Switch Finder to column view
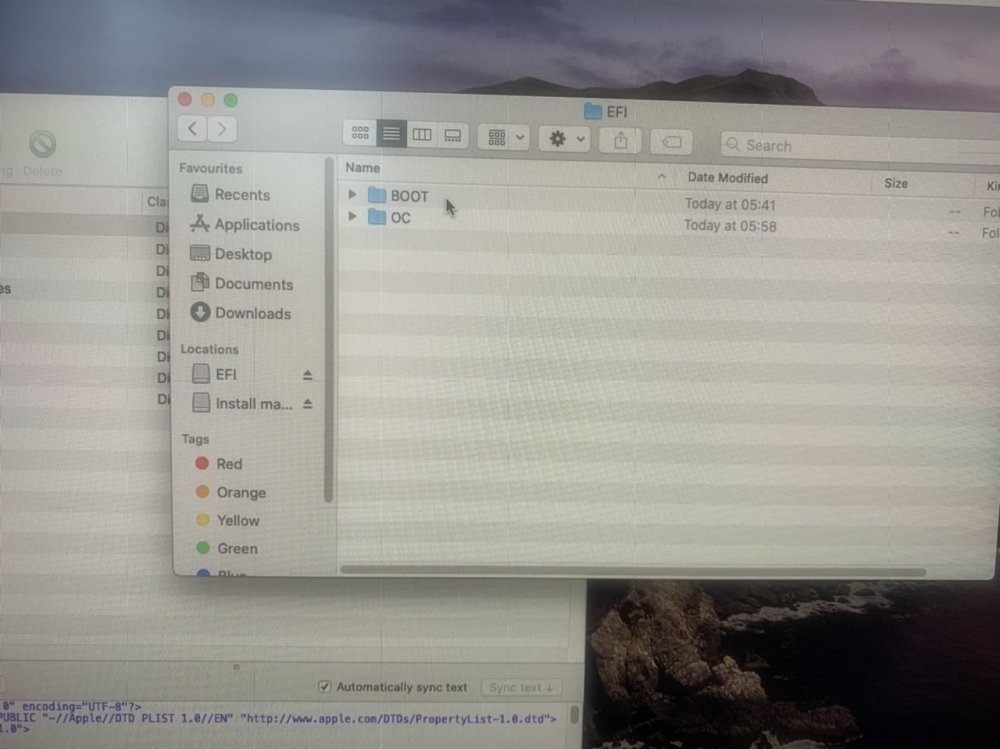 click(422, 135)
